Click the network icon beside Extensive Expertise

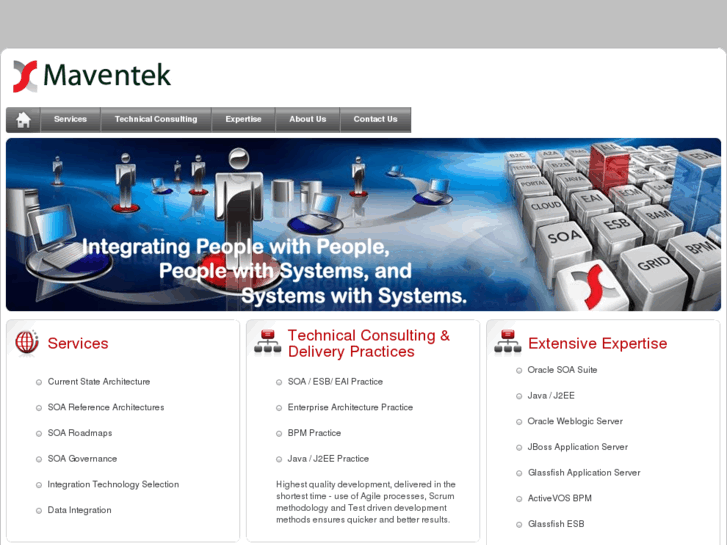508,343
